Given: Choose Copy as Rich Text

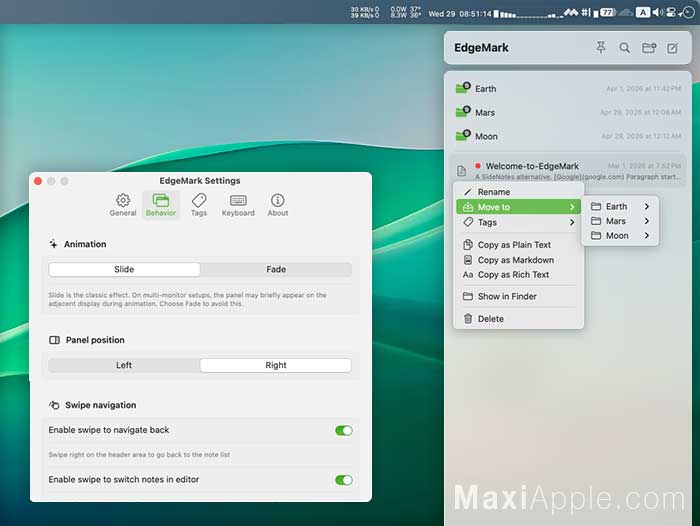Looking at the screenshot, I should (518, 275).
